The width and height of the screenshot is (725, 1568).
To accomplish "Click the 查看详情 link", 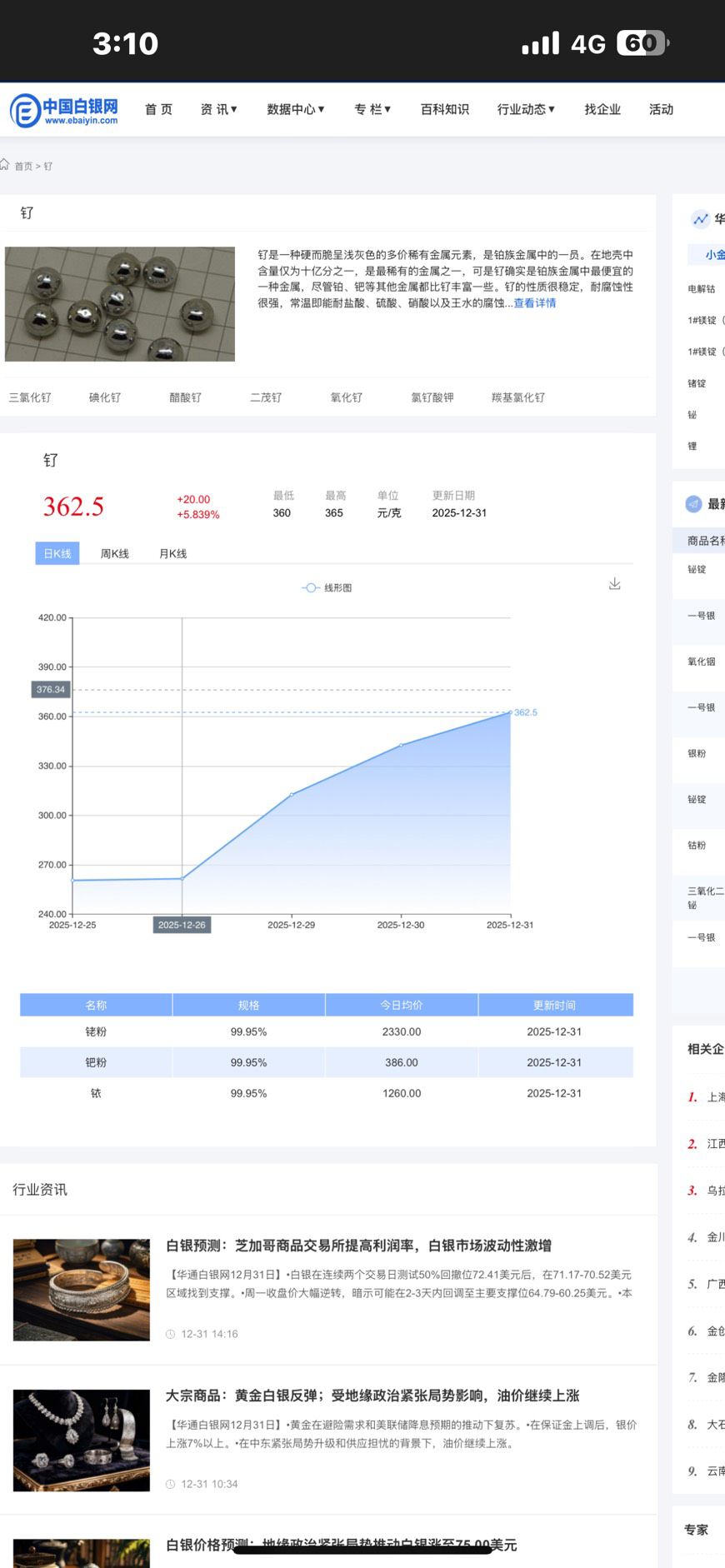I will click(x=535, y=303).
